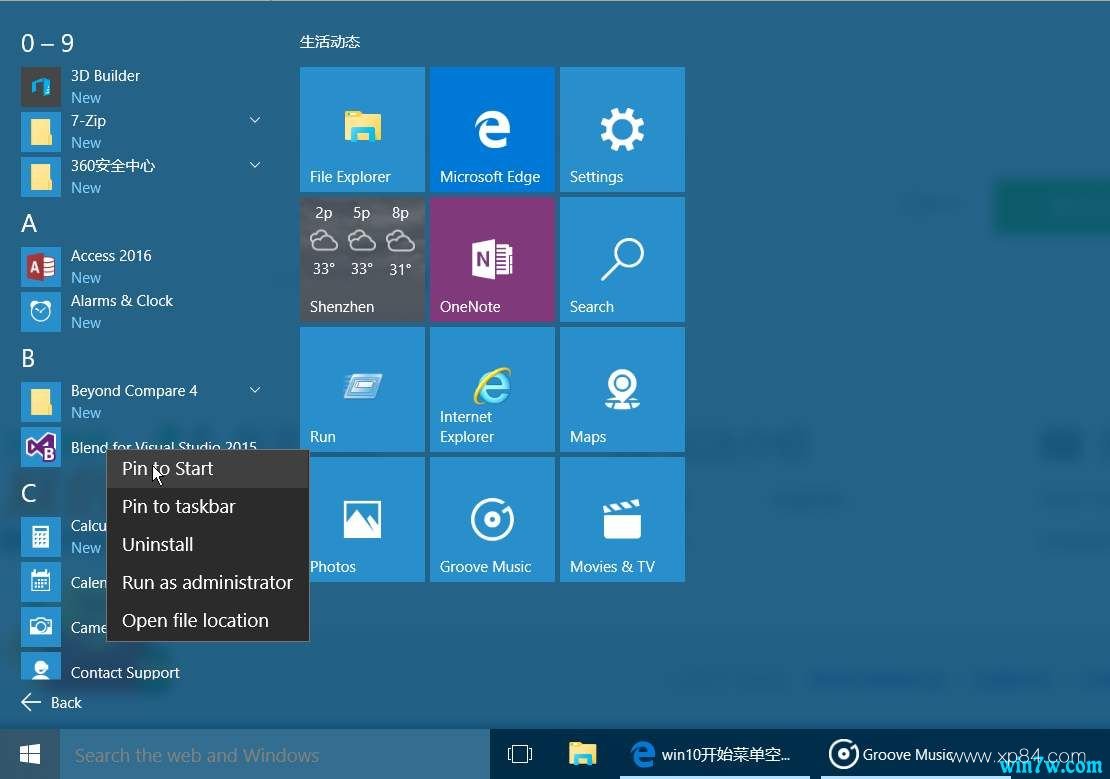Choose Uninstall from the context menu
Image resolution: width=1110 pixels, height=779 pixels.
[157, 544]
